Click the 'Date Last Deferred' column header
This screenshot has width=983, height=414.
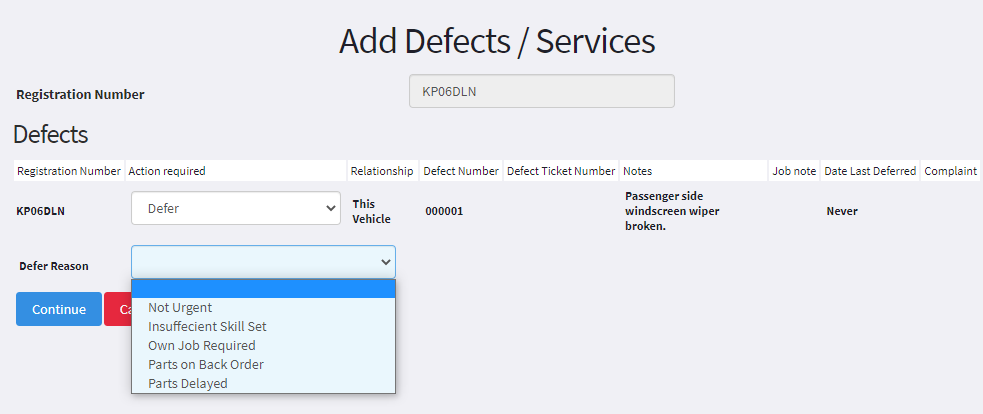pos(870,171)
